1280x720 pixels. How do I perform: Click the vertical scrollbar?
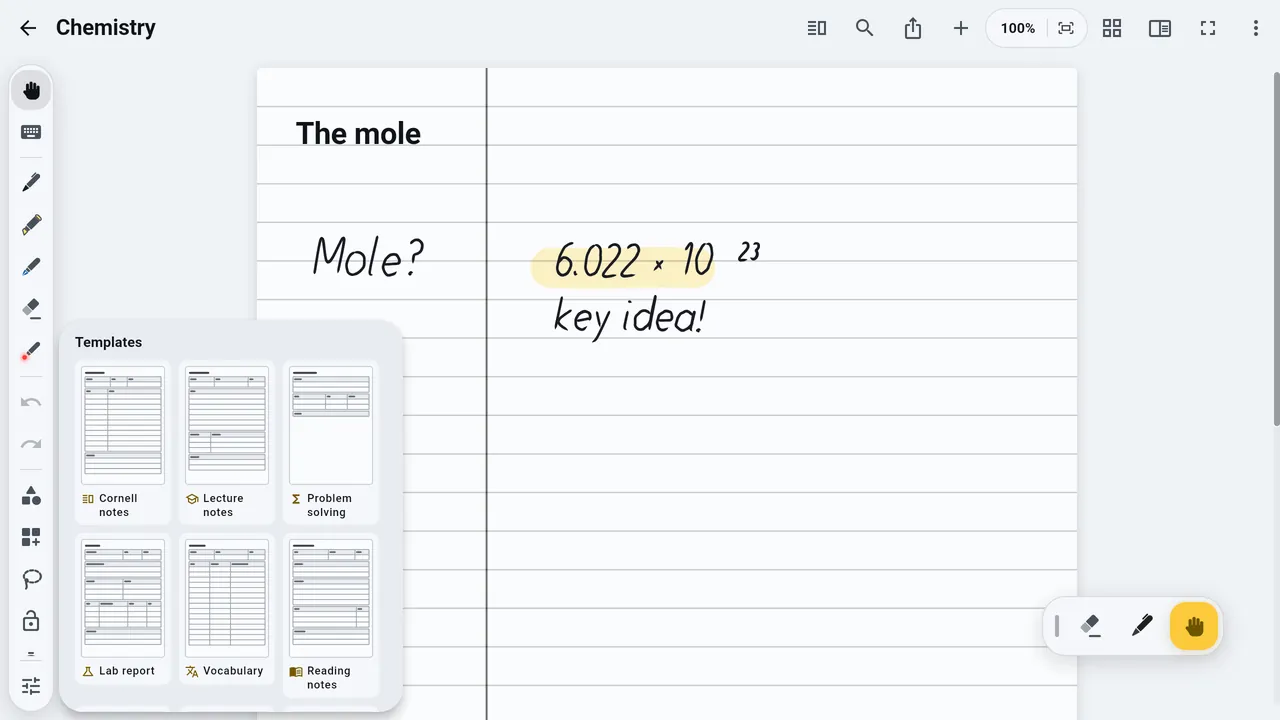(1275, 250)
